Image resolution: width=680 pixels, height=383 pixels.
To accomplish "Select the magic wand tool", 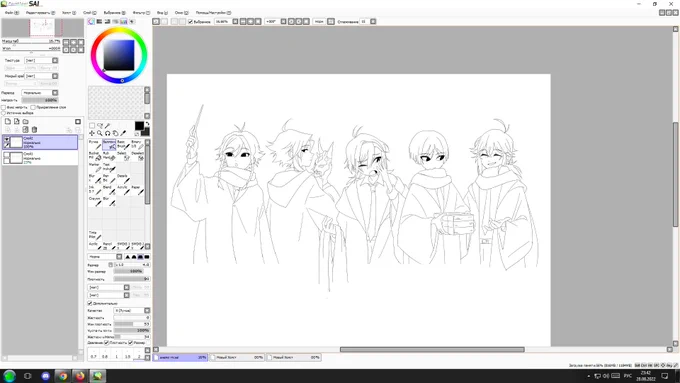I will click(108, 126).
